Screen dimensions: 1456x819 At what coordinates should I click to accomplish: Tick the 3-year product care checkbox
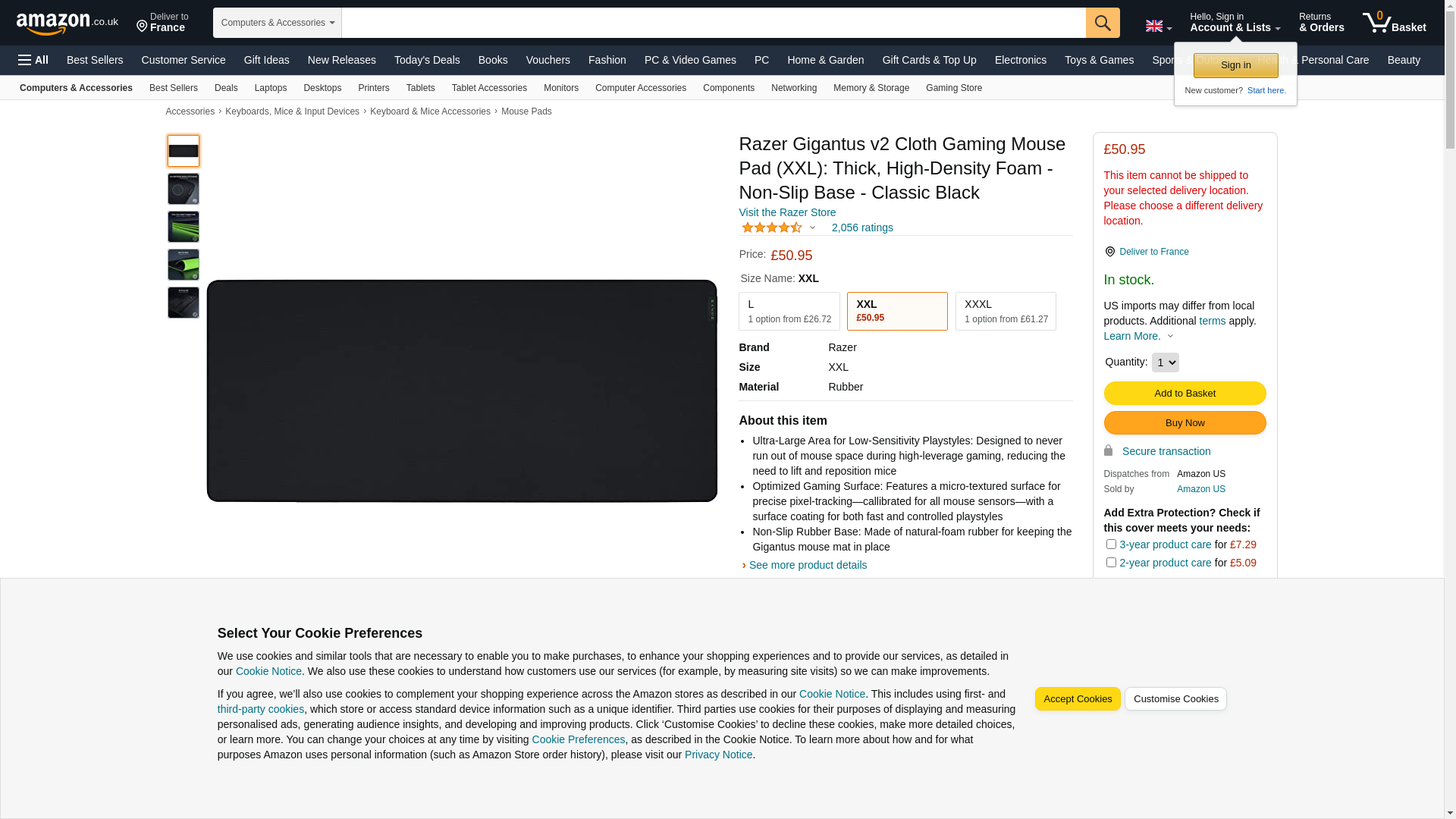click(1111, 544)
